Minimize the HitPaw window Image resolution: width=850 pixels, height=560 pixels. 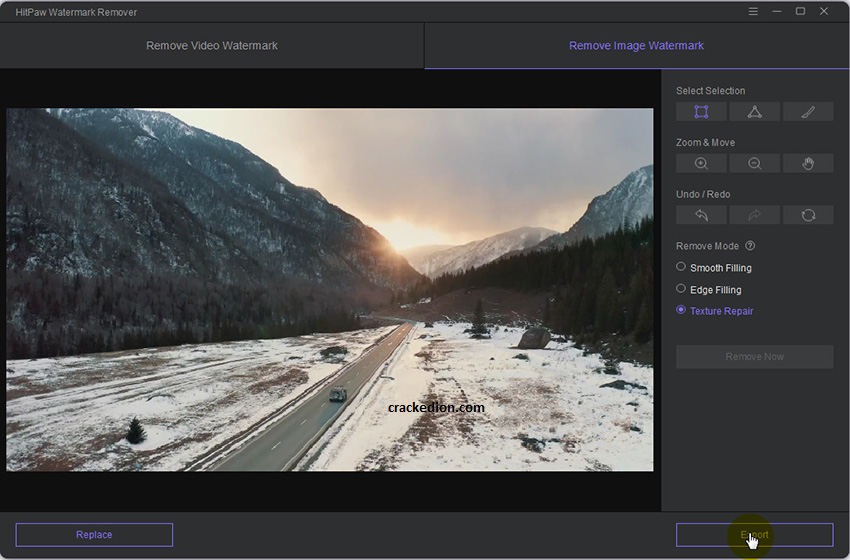(x=777, y=11)
